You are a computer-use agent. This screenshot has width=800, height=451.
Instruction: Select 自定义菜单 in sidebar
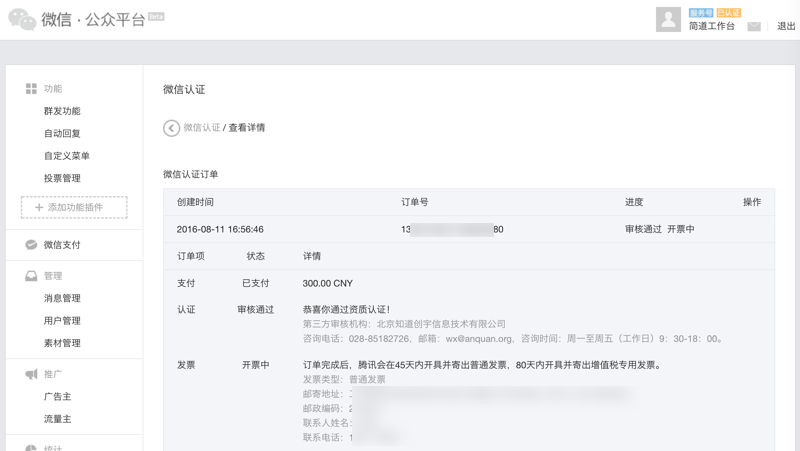(67, 156)
